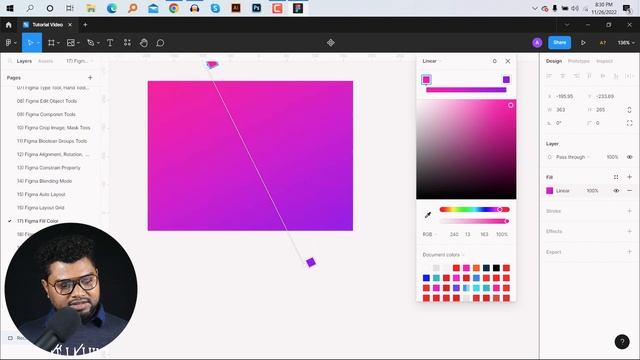Toggle layer visibility eye icon
Viewport: 640px width, 360px height.
629,157
